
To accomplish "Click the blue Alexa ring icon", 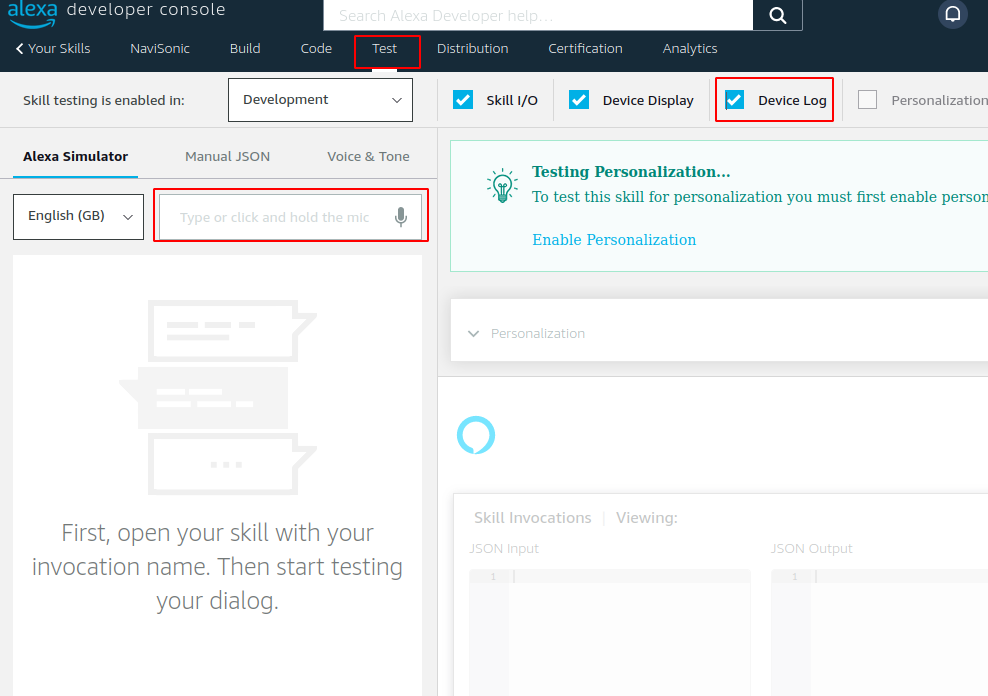I will tap(476, 435).
